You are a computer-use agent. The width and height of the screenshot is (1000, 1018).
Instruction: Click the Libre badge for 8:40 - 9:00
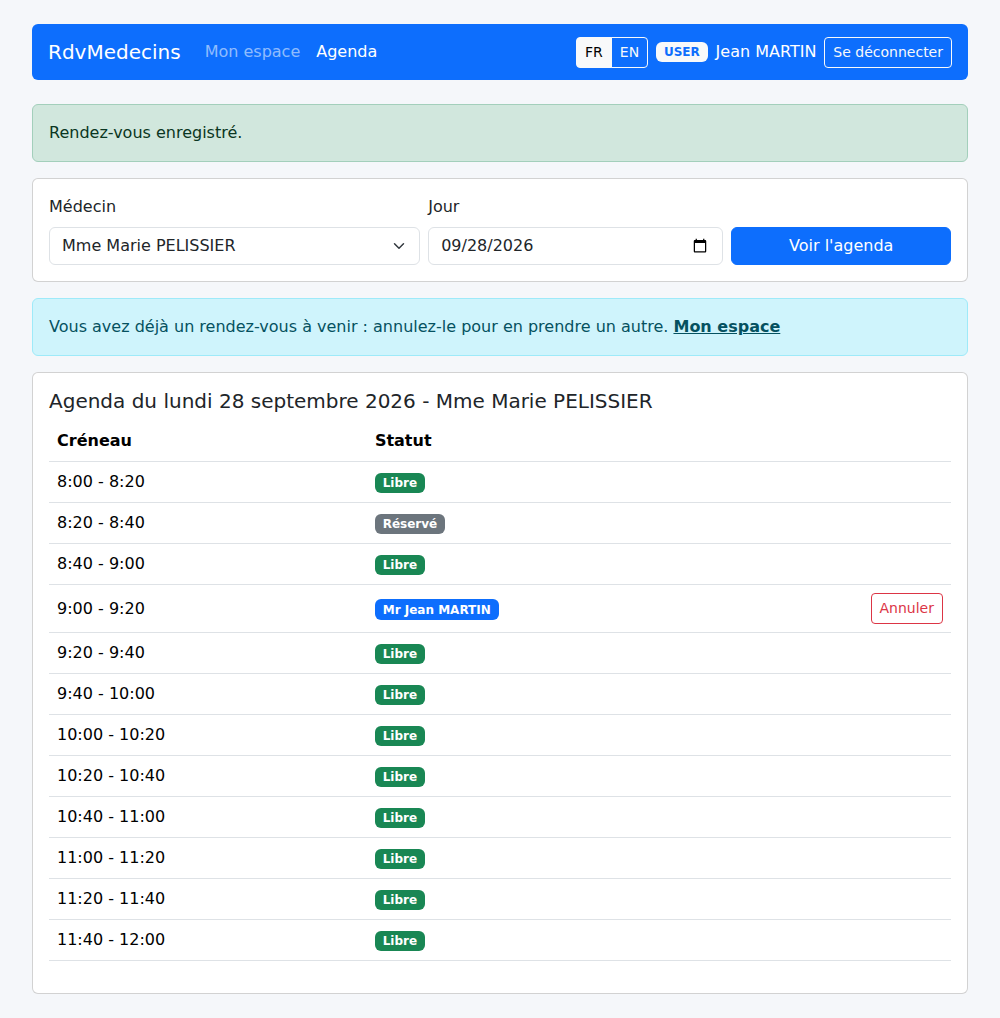pos(400,565)
